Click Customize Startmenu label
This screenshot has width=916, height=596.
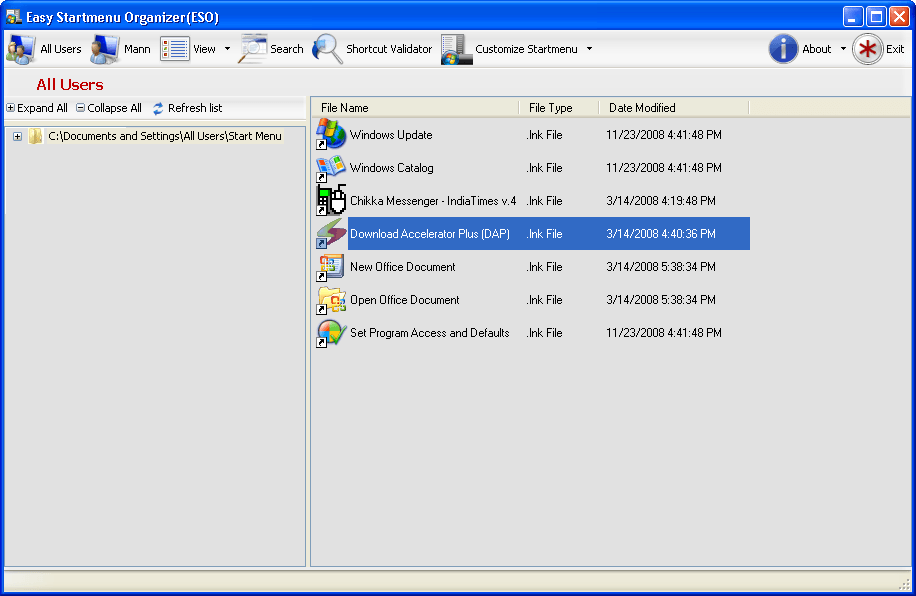coord(526,49)
